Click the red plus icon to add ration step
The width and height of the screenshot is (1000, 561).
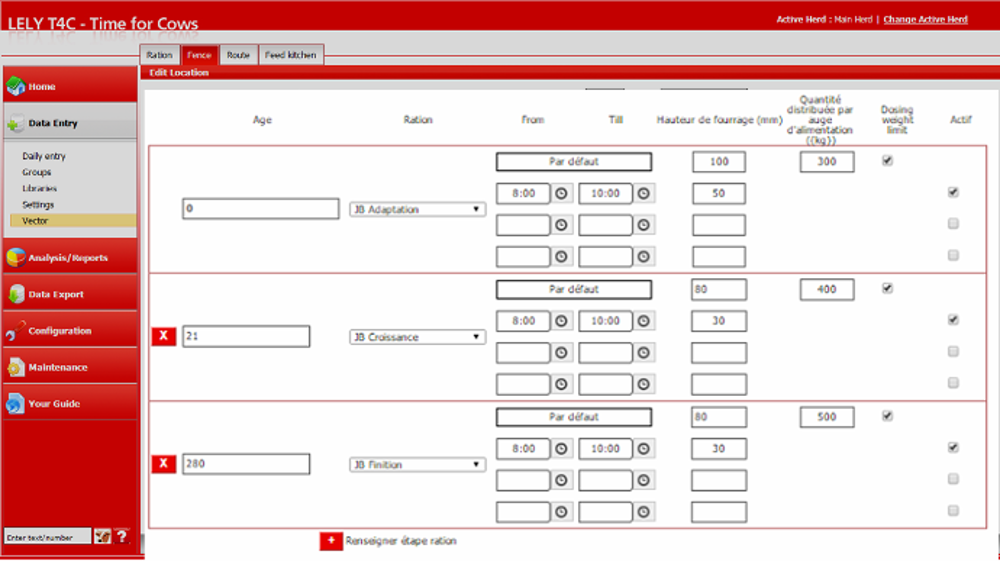pos(331,541)
